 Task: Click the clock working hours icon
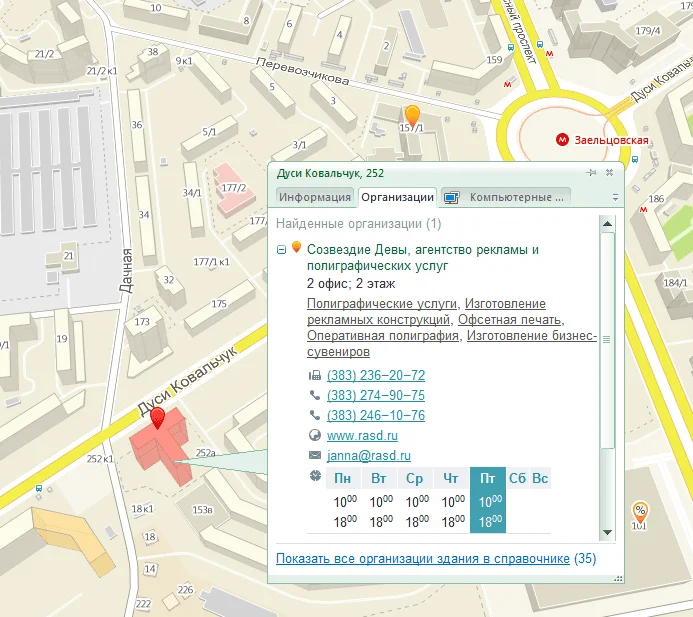(315, 476)
